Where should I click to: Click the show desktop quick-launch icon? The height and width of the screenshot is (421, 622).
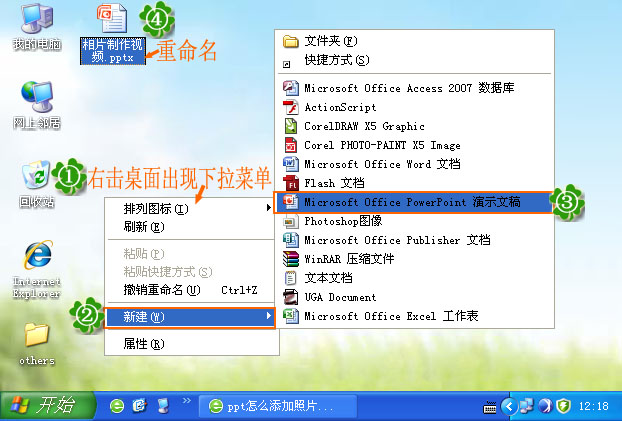163,406
